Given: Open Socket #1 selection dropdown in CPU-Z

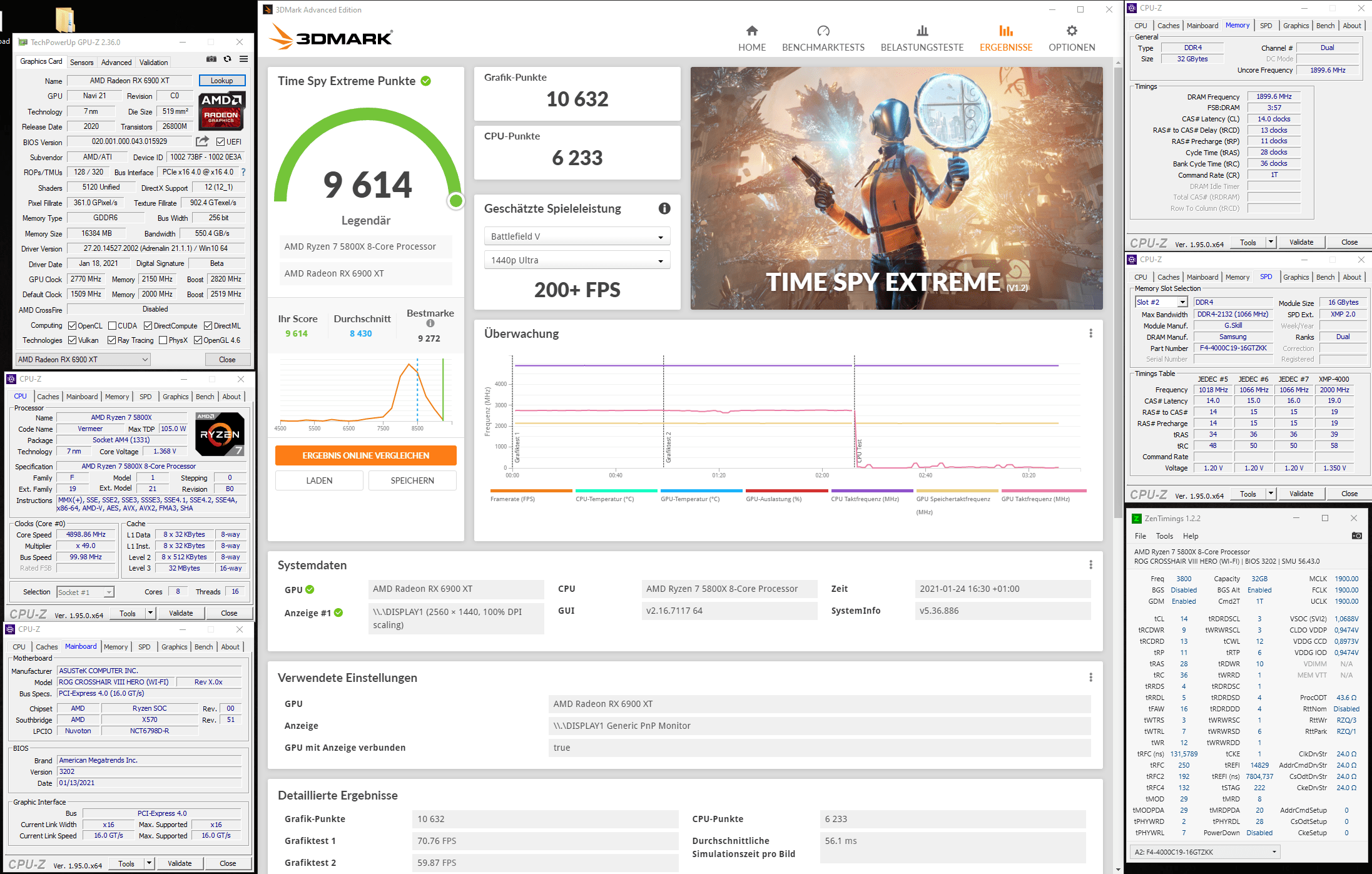Looking at the screenshot, I should point(85,592).
